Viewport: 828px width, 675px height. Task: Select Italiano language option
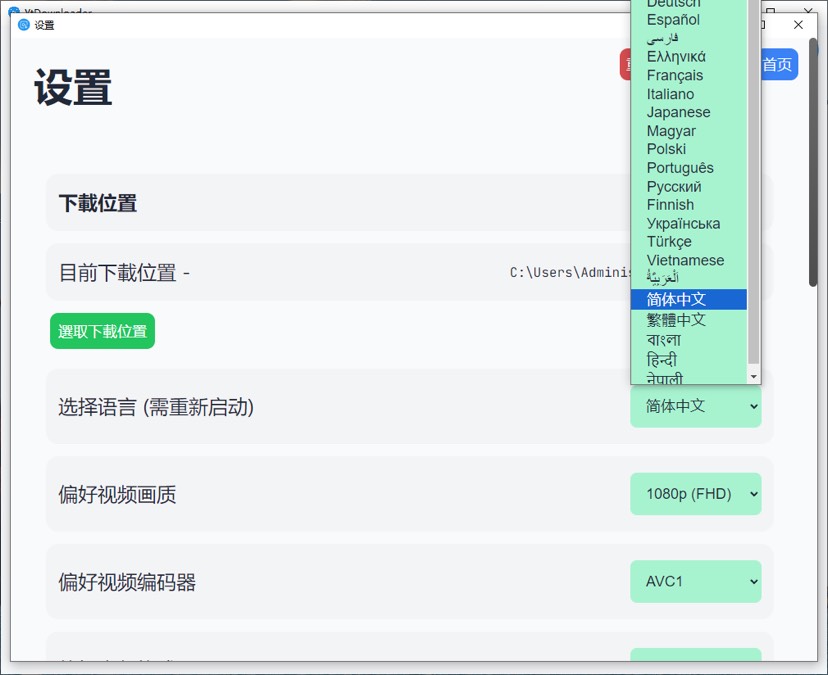[x=689, y=94]
